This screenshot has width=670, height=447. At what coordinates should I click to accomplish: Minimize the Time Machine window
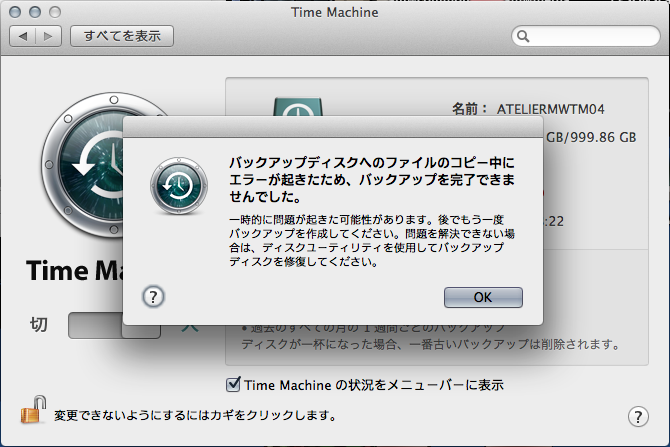(33, 12)
